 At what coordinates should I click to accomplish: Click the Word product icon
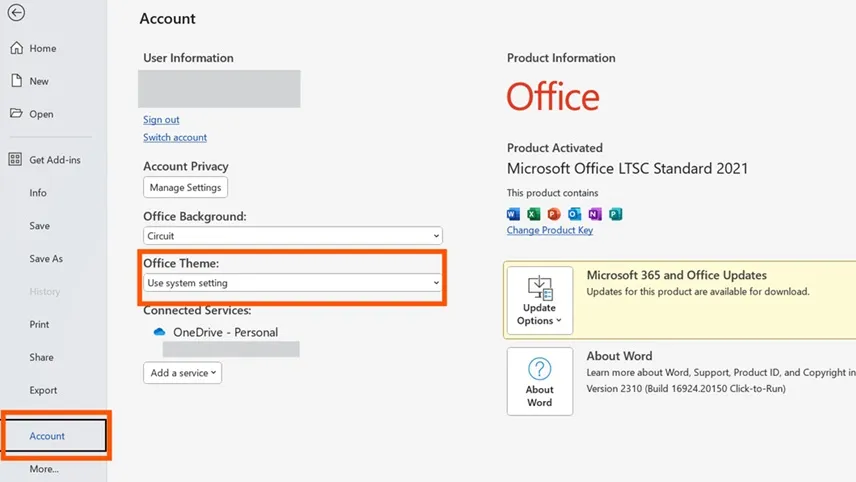(514, 214)
